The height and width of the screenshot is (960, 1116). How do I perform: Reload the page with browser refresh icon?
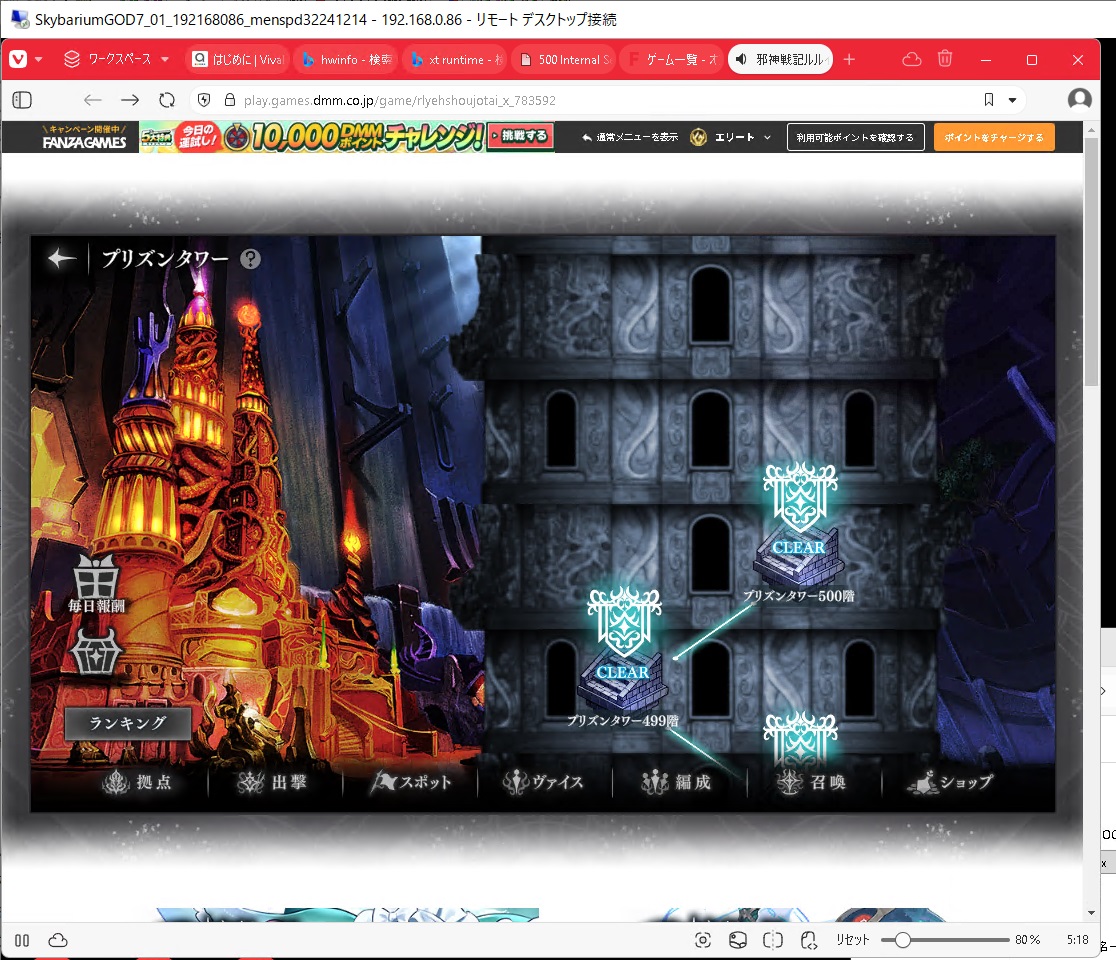tap(167, 100)
